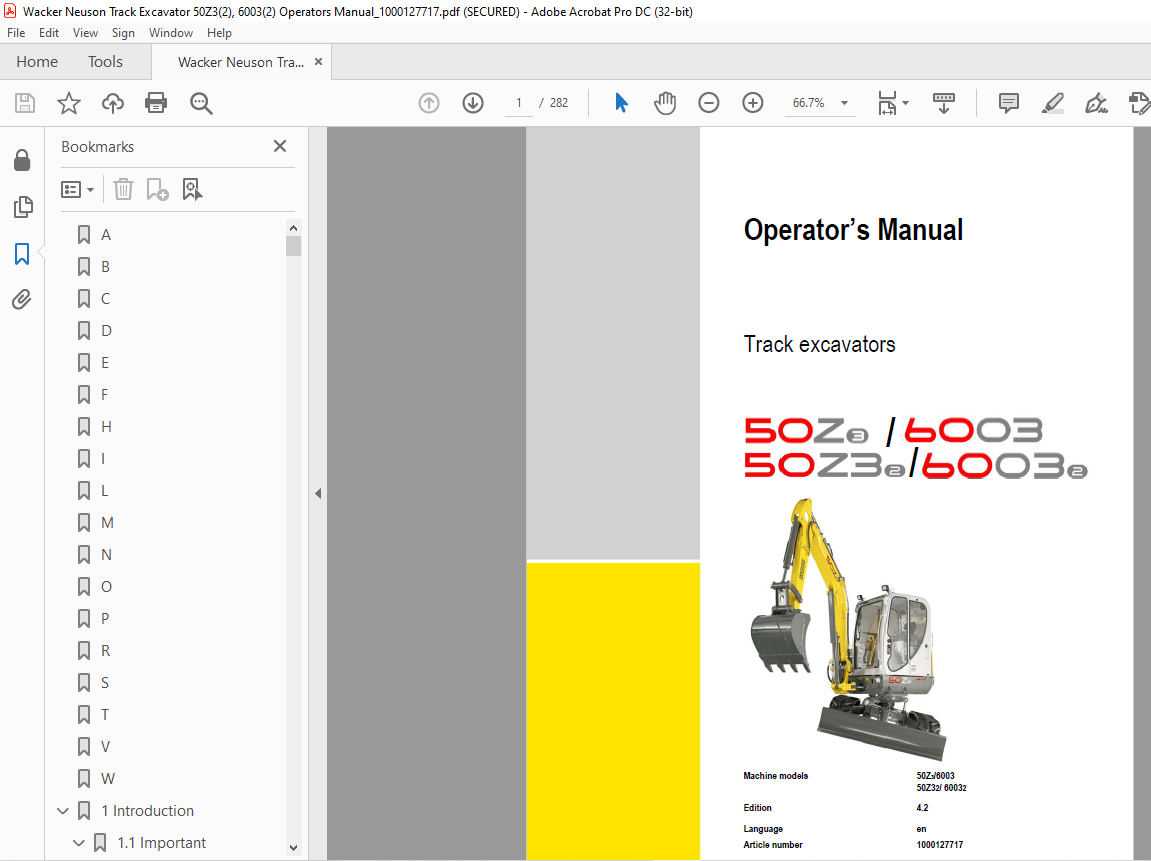Select bookmark B
The image size is (1151, 861).
106,266
